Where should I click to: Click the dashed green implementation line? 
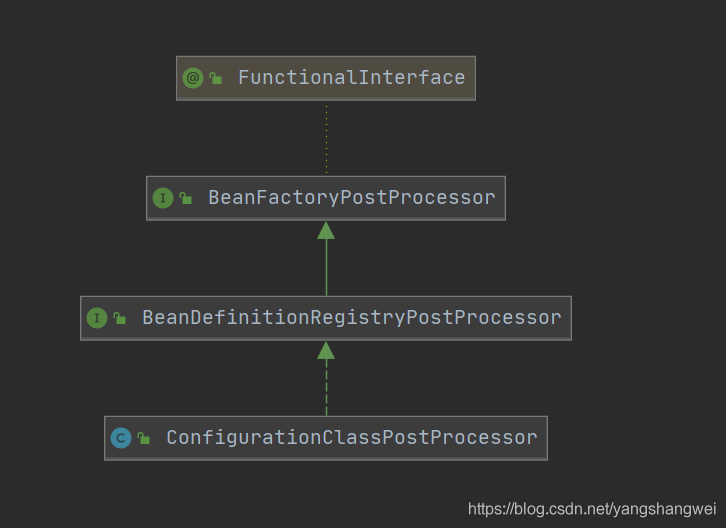click(x=326, y=388)
